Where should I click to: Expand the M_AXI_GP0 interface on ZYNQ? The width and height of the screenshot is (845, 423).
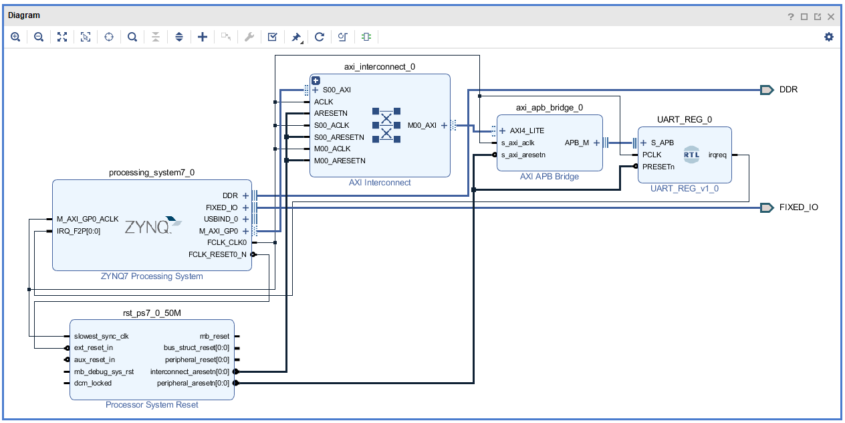(x=245, y=231)
